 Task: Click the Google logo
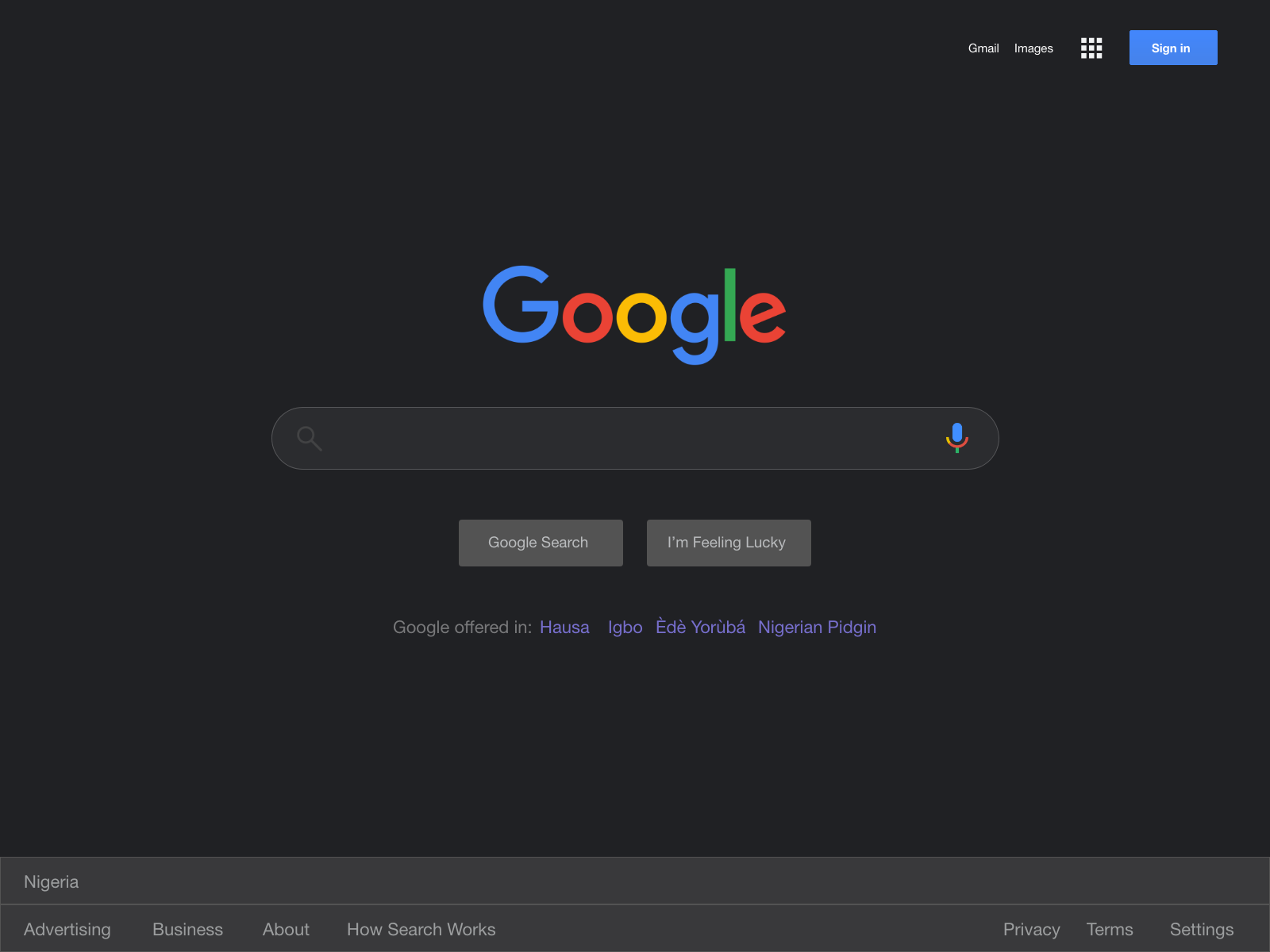[x=634, y=315]
